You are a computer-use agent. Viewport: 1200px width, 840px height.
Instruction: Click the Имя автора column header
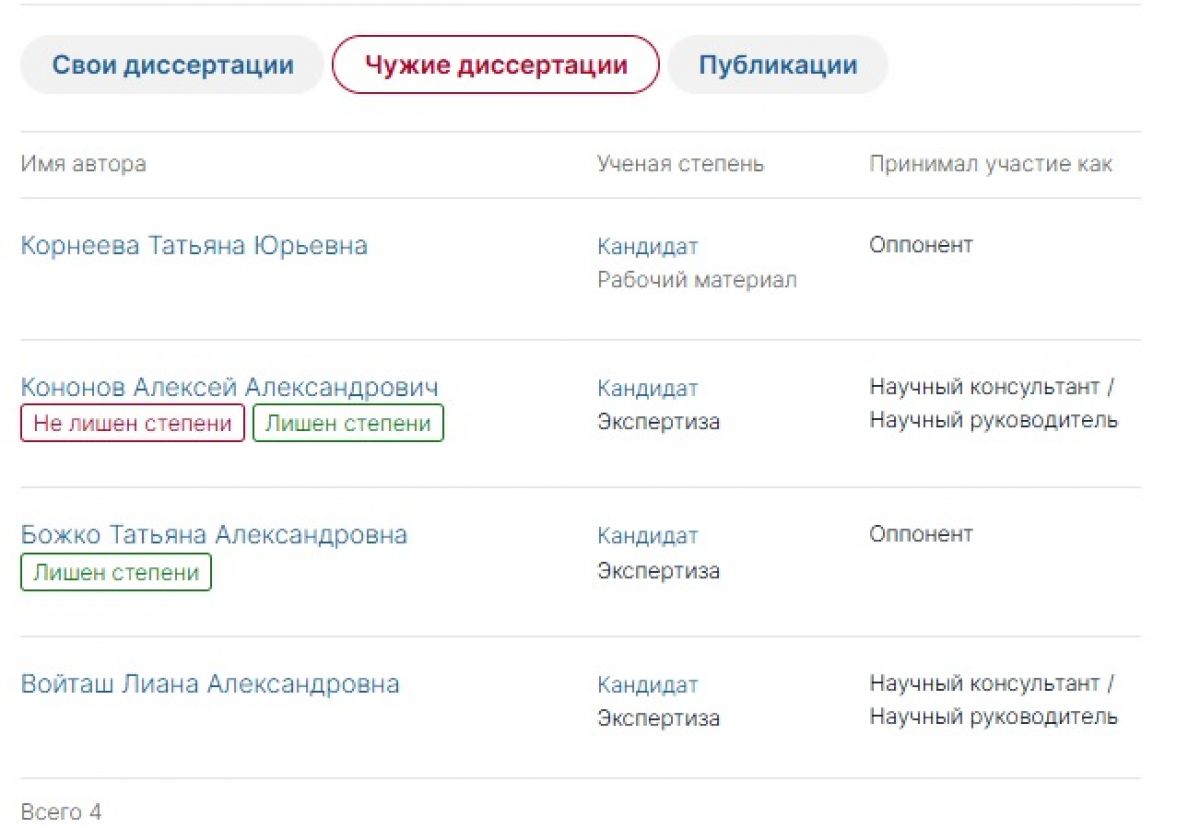point(83,164)
